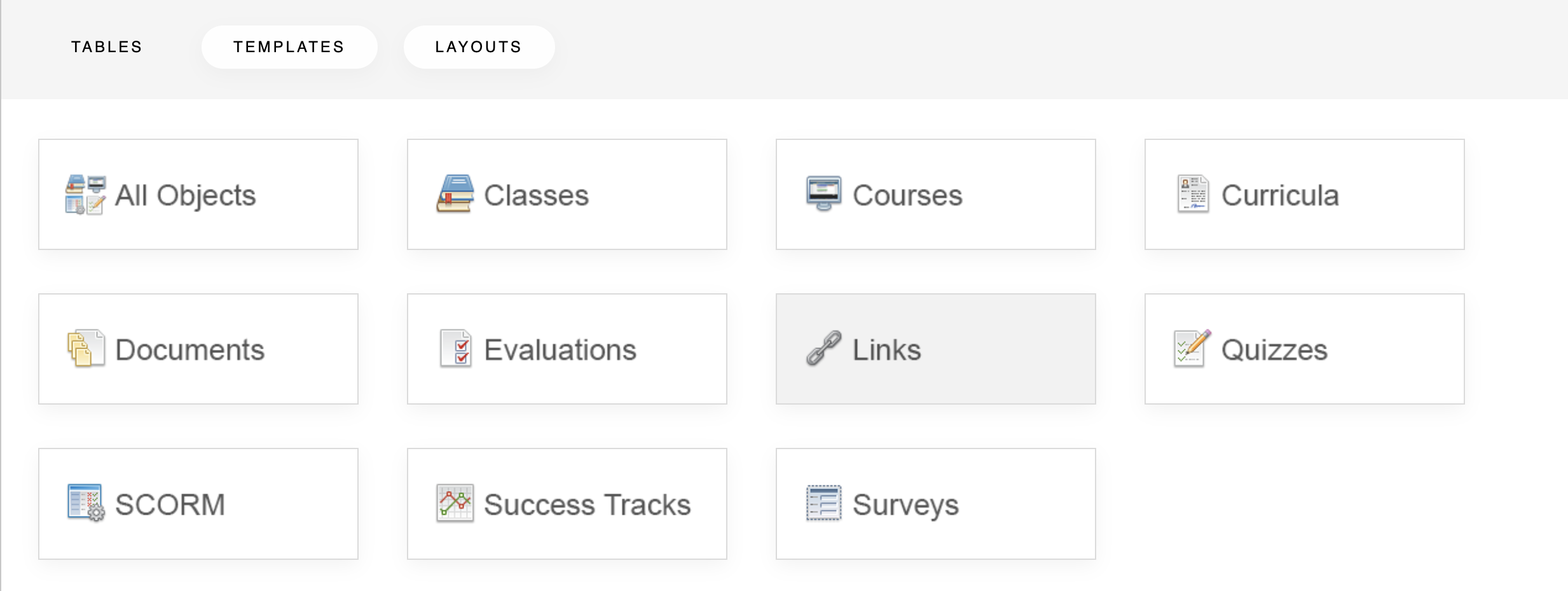
Task: Select the Success Tracks chart icon
Action: 455,503
